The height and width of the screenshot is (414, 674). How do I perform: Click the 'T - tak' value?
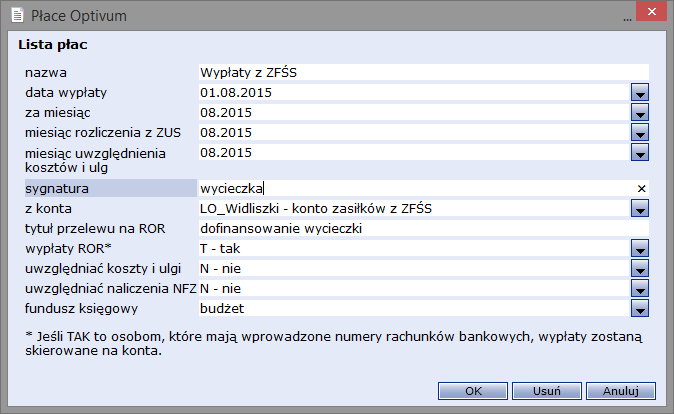point(220,248)
